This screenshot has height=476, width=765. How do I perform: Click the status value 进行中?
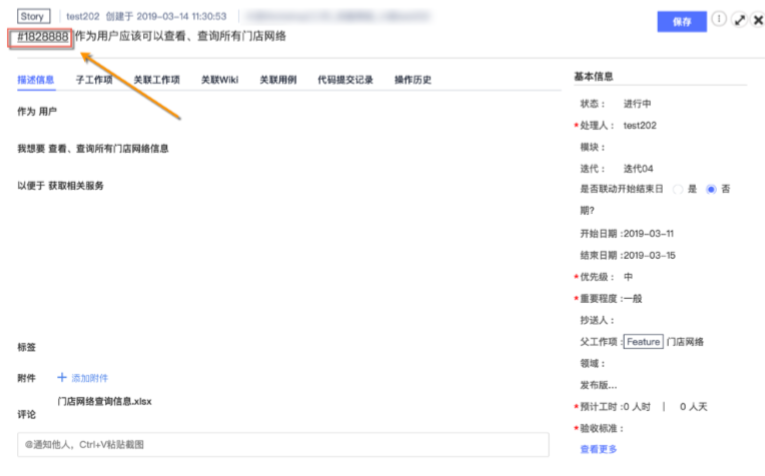[637, 104]
